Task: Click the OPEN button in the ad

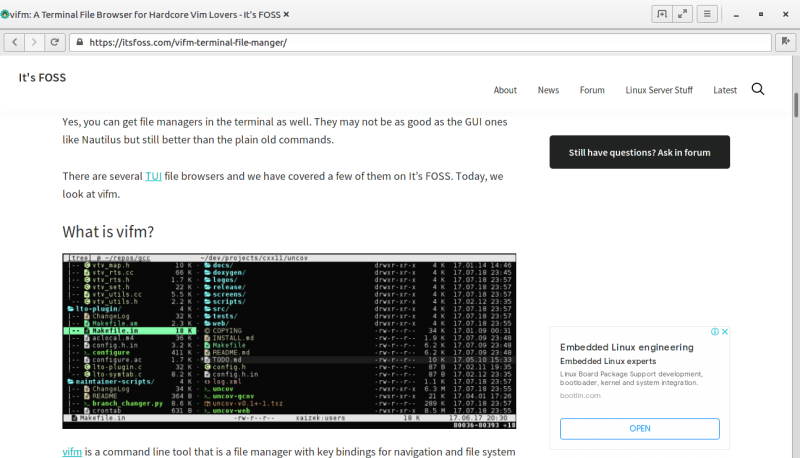Action: pos(639,428)
